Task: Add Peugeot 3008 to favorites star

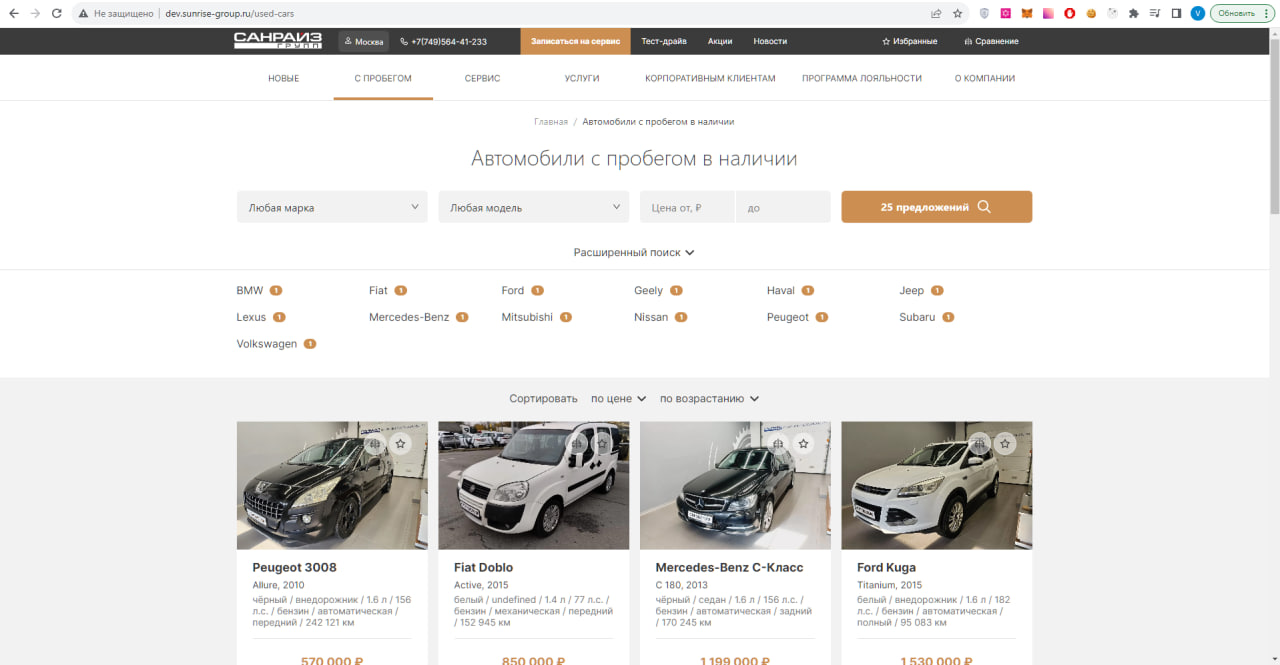Action: pyautogui.click(x=400, y=443)
